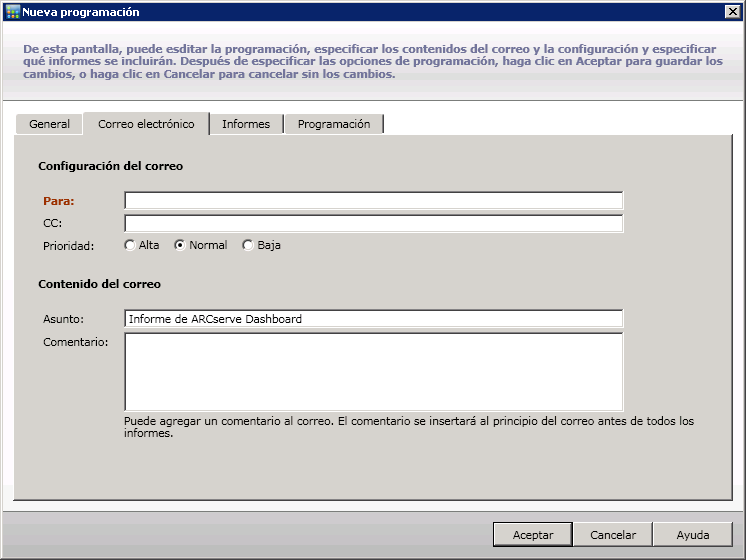The height and width of the screenshot is (560, 746).
Task: Click the Cancelar button
Action: (613, 535)
